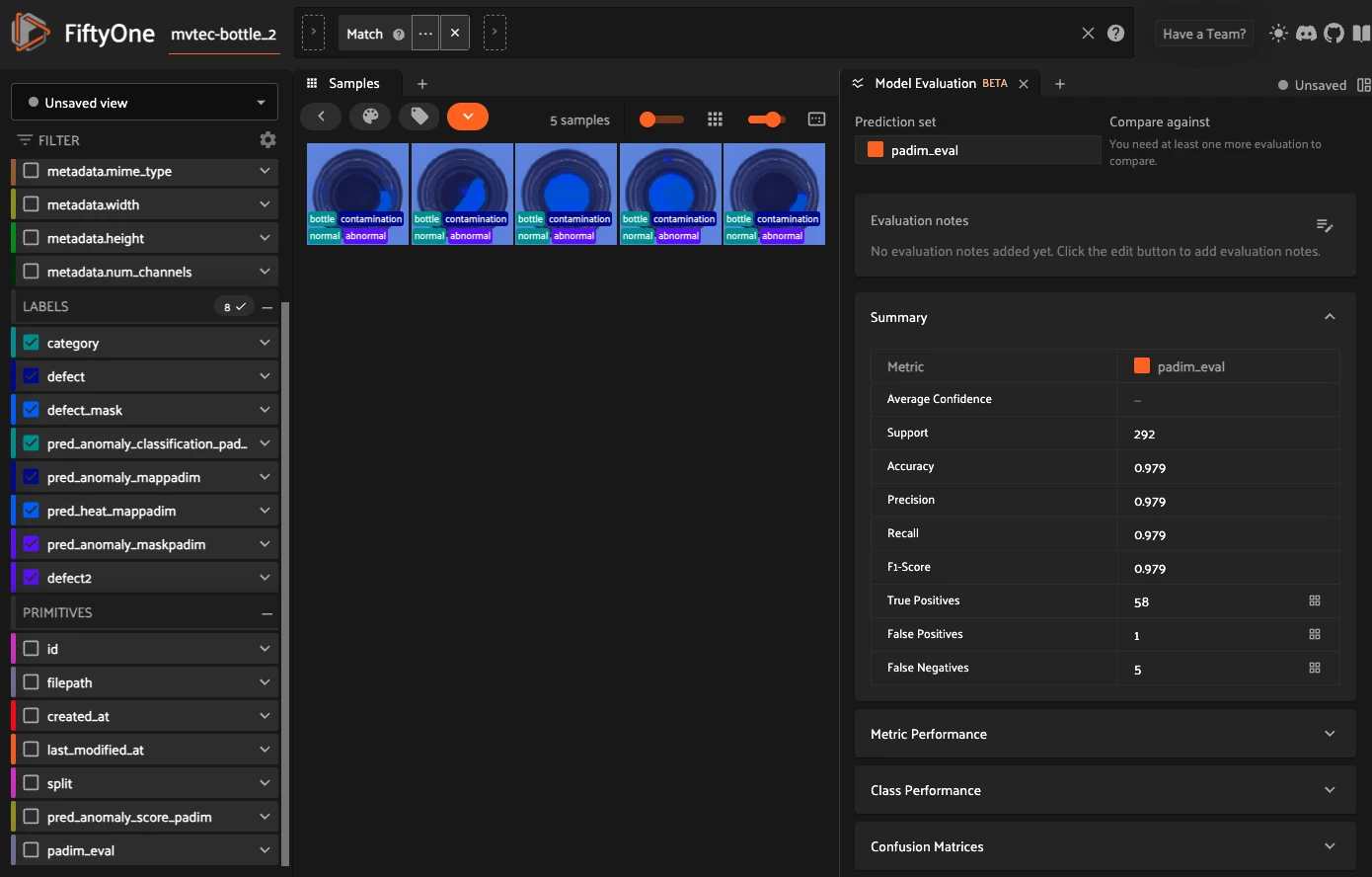1372x877 pixels.
Task: Load True Positives samples via grid icon
Action: coord(1315,600)
